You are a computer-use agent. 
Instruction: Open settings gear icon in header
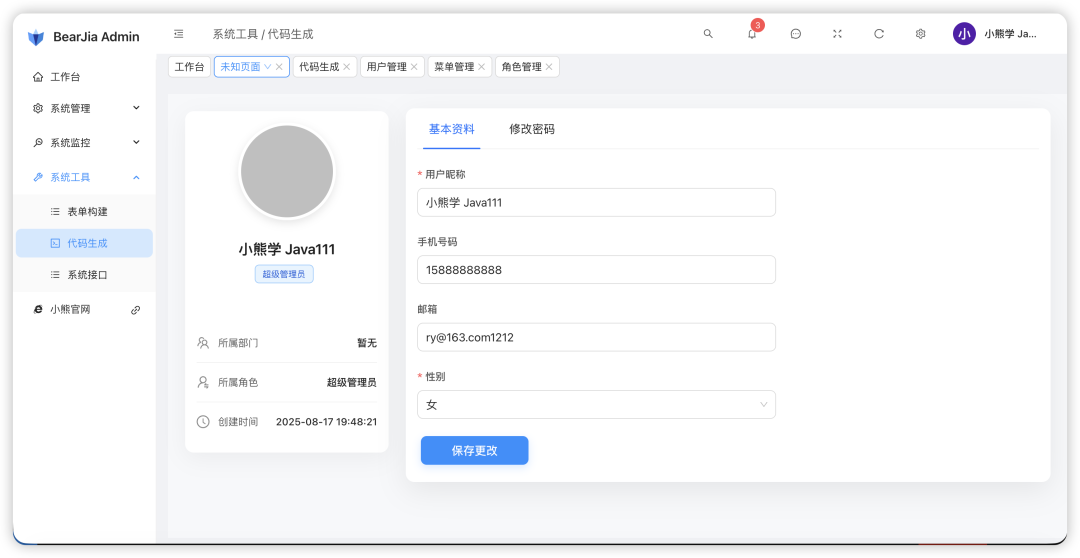[920, 34]
